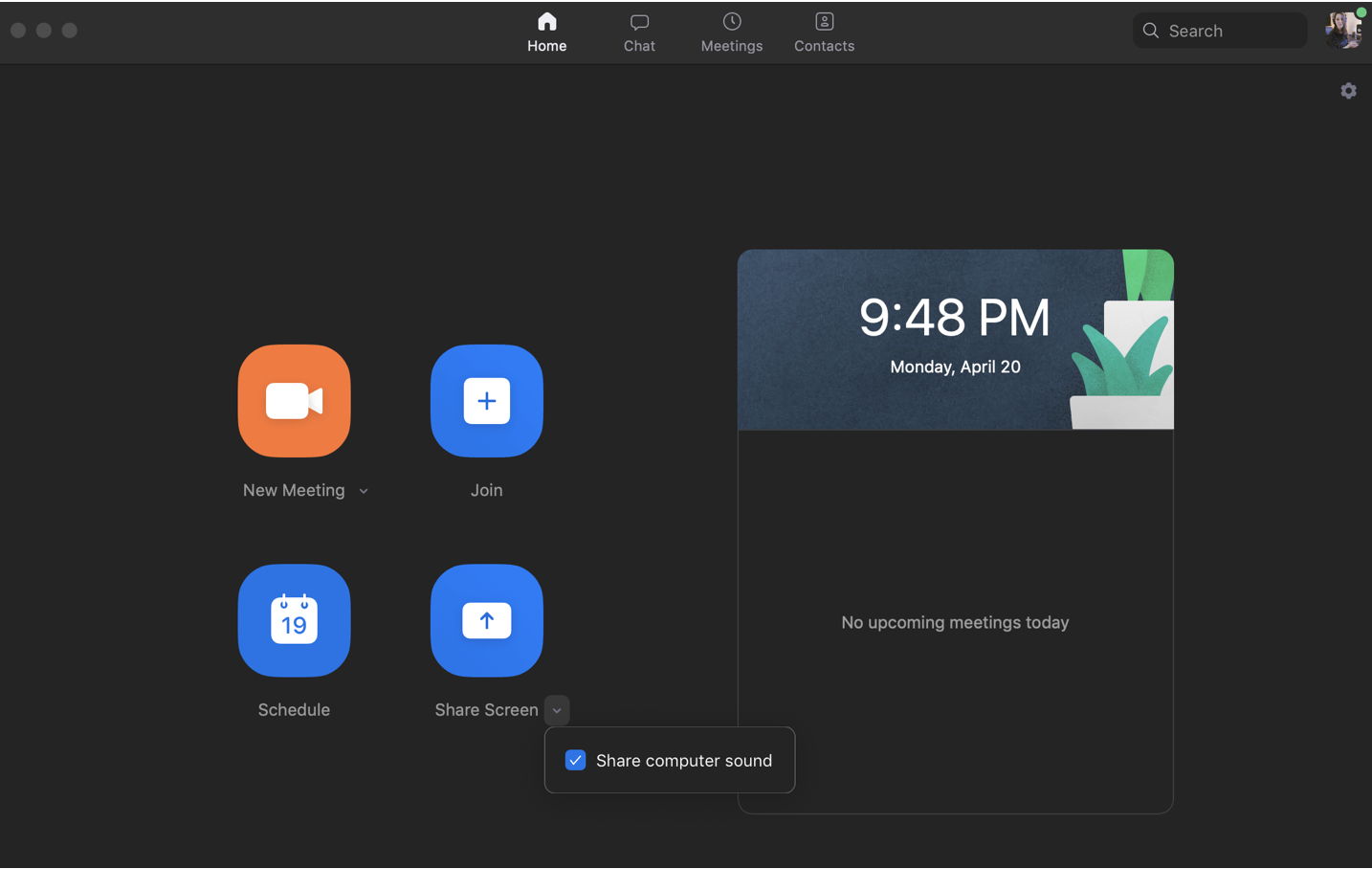Screen dimensions: 1372x869
Task: Click the blue Join plus icon
Action: [x=486, y=400]
